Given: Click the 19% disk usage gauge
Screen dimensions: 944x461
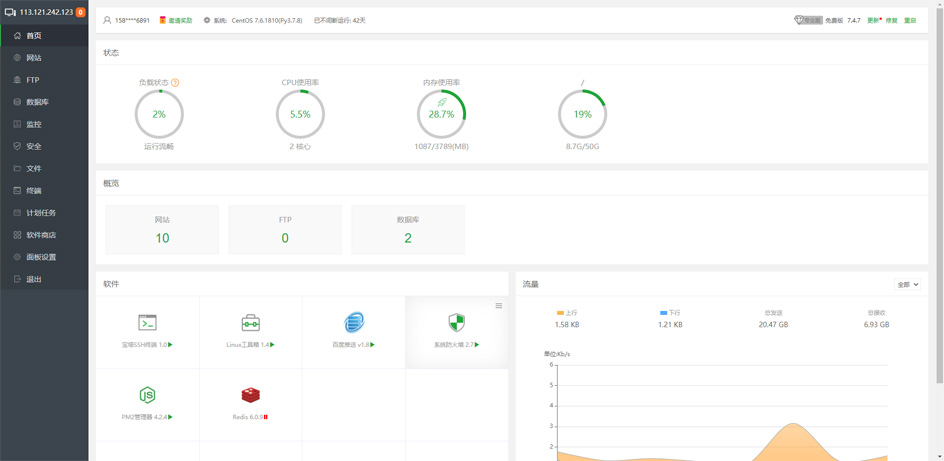Looking at the screenshot, I should 582,114.
